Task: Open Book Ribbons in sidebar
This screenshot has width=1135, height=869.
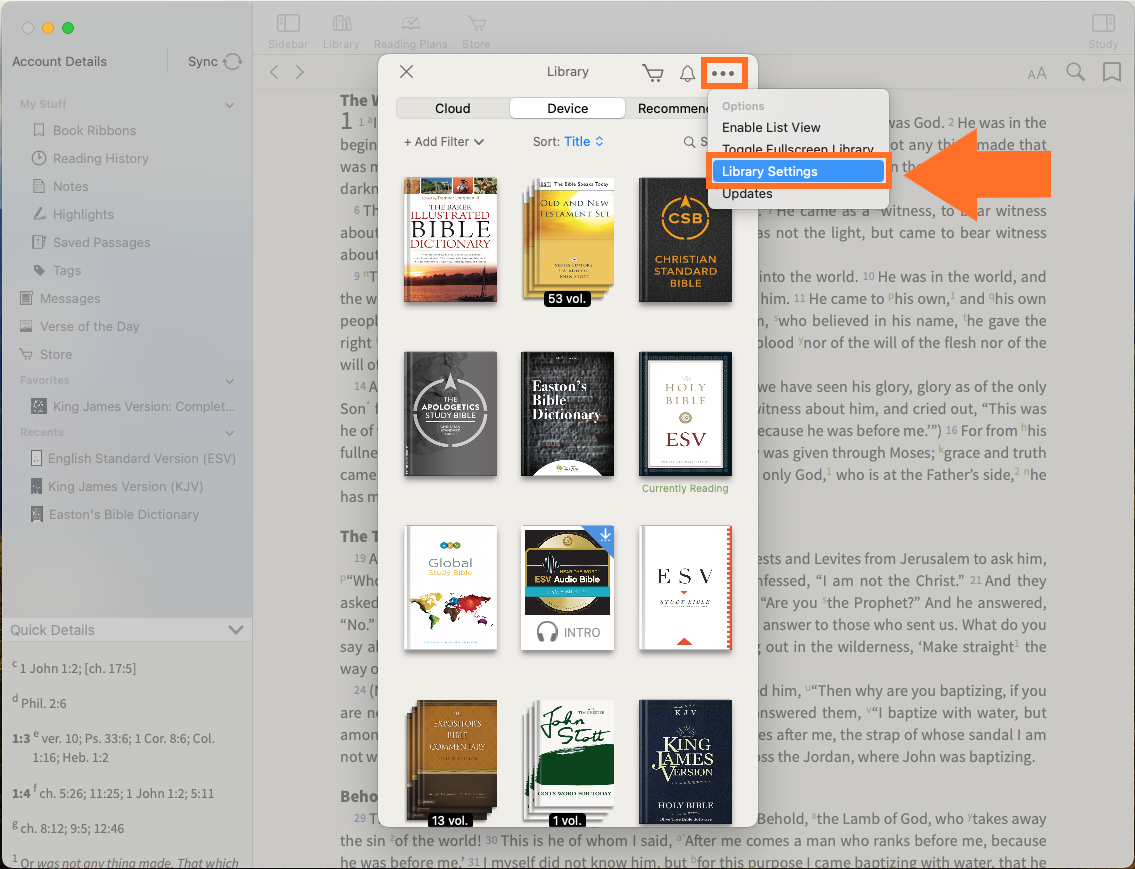Action: pyautogui.click(x=94, y=130)
